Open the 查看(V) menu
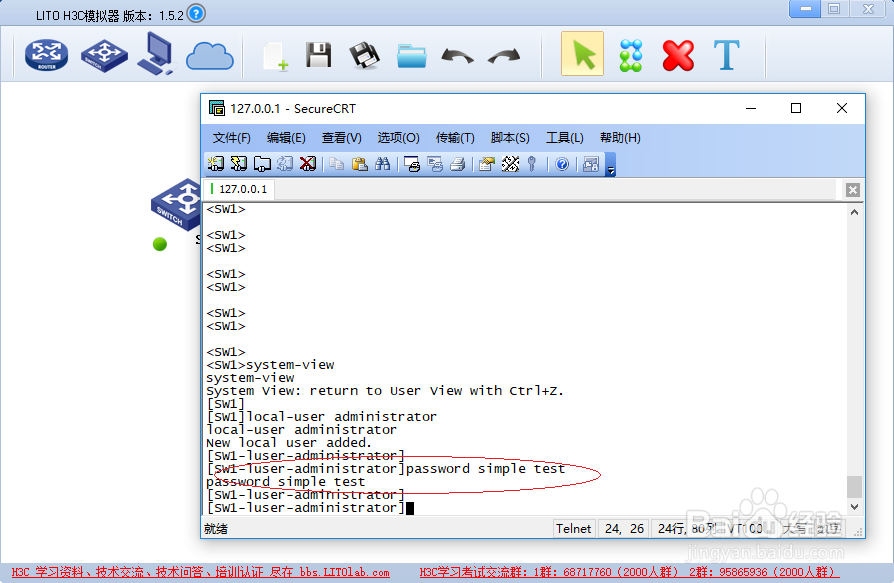 pyautogui.click(x=341, y=137)
